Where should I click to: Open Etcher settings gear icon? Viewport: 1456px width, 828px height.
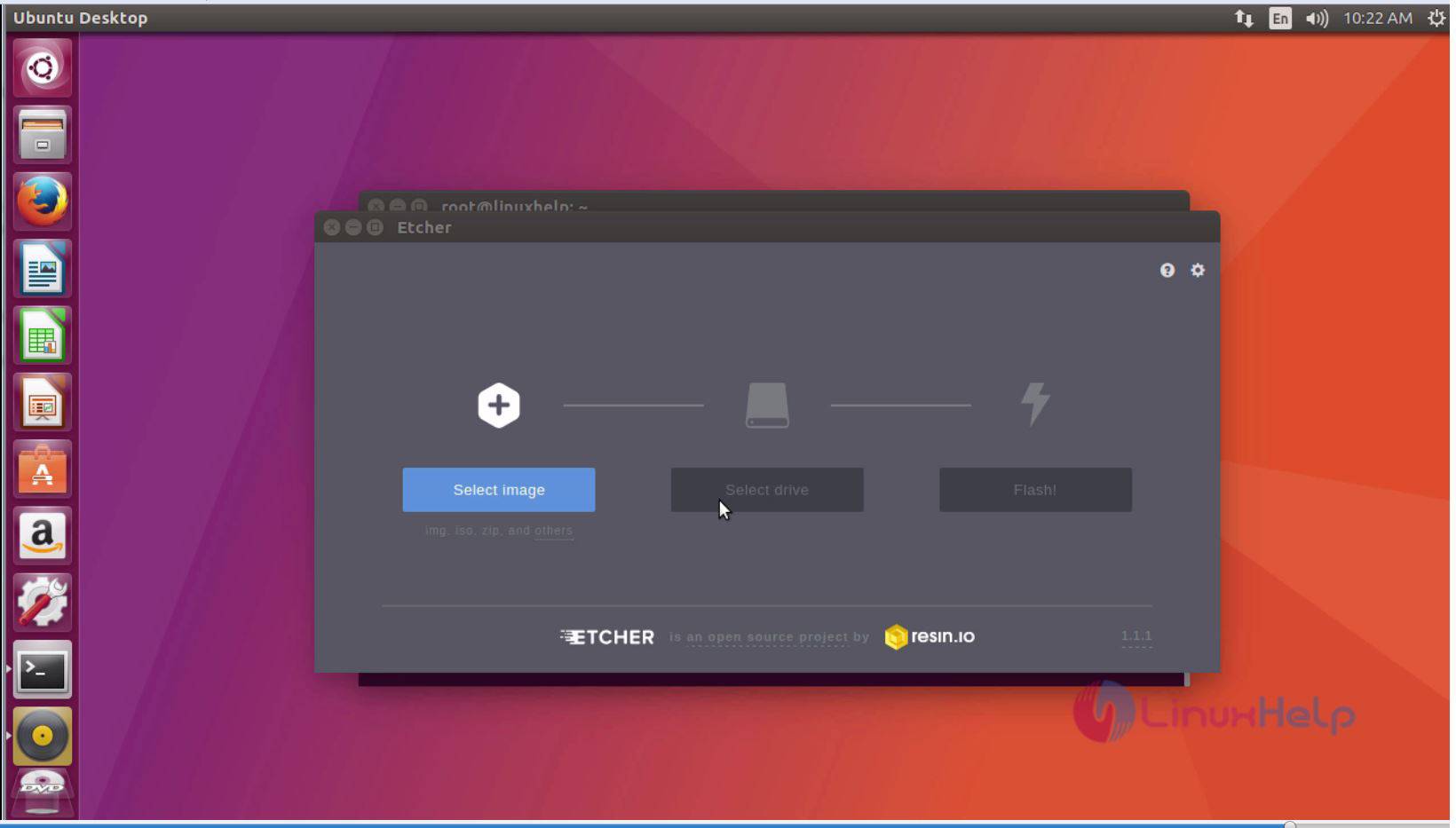point(1198,270)
